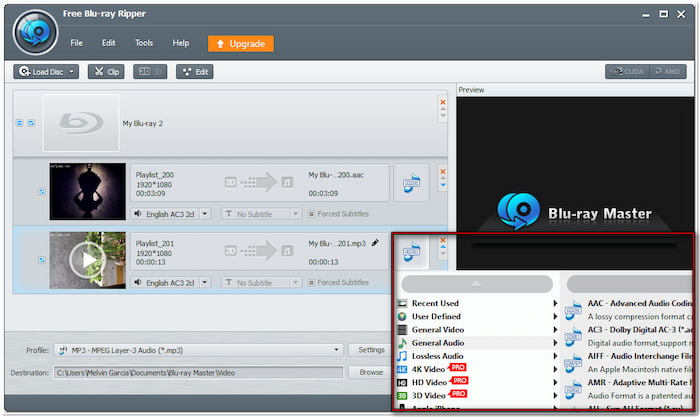Click the Destination path field
The width and height of the screenshot is (700, 417).
[x=199, y=372]
